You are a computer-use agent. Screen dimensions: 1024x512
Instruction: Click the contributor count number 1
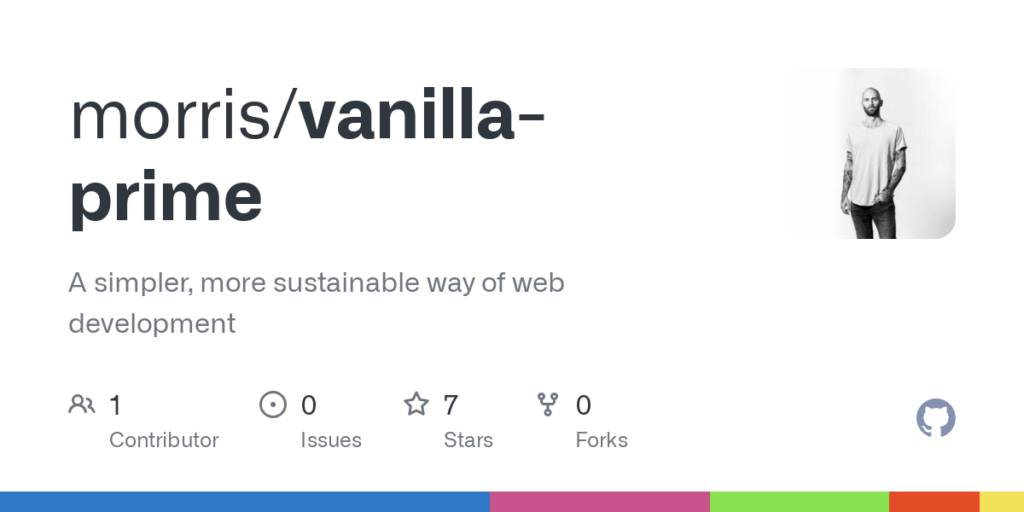click(x=115, y=405)
